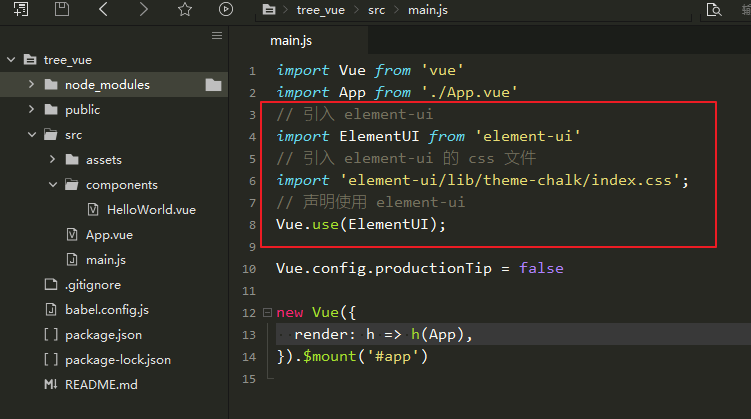The width and height of the screenshot is (751, 419).
Task: Click render: h => h(App) line
Action: tap(384, 334)
